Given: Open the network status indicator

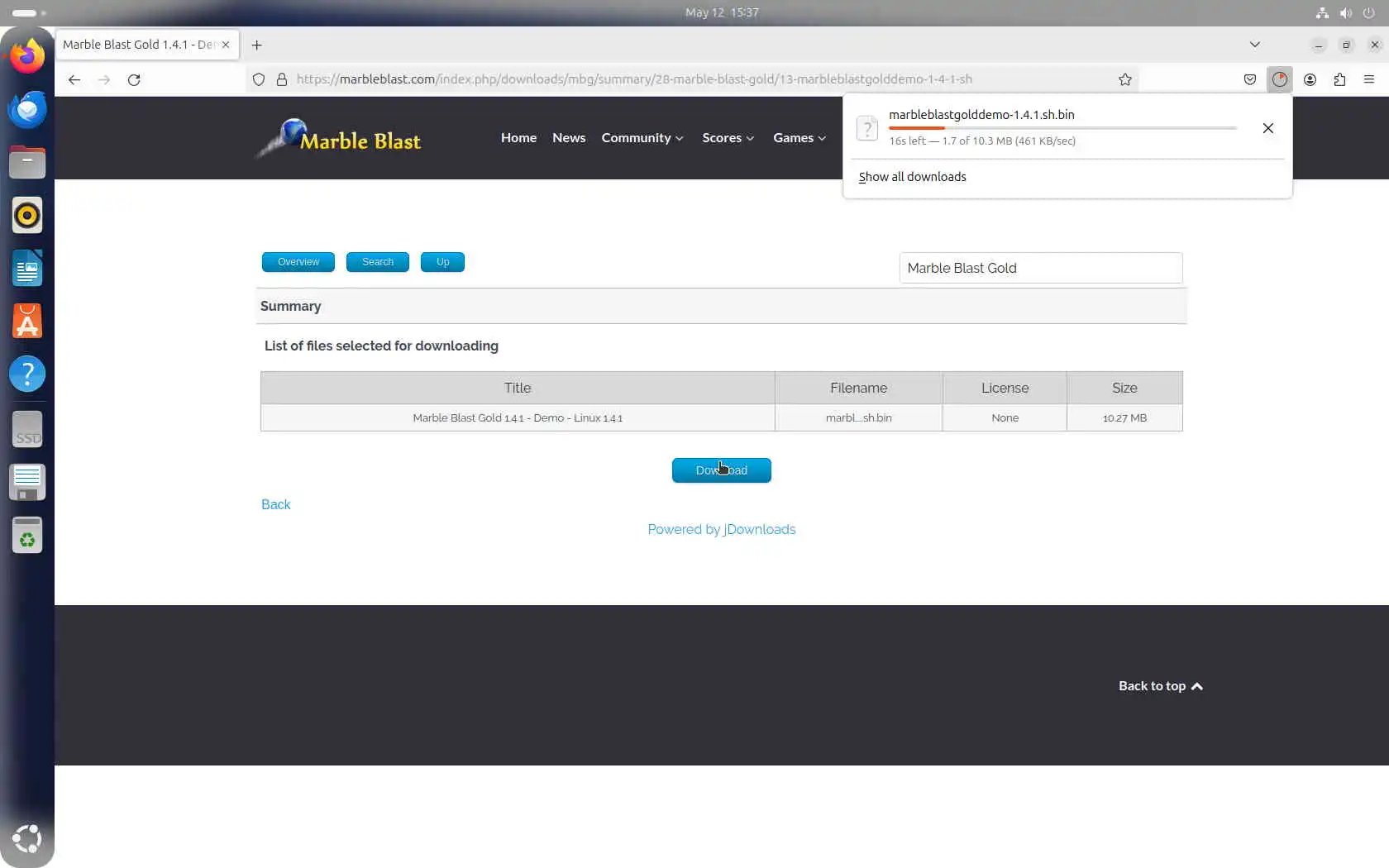Looking at the screenshot, I should (1322, 12).
